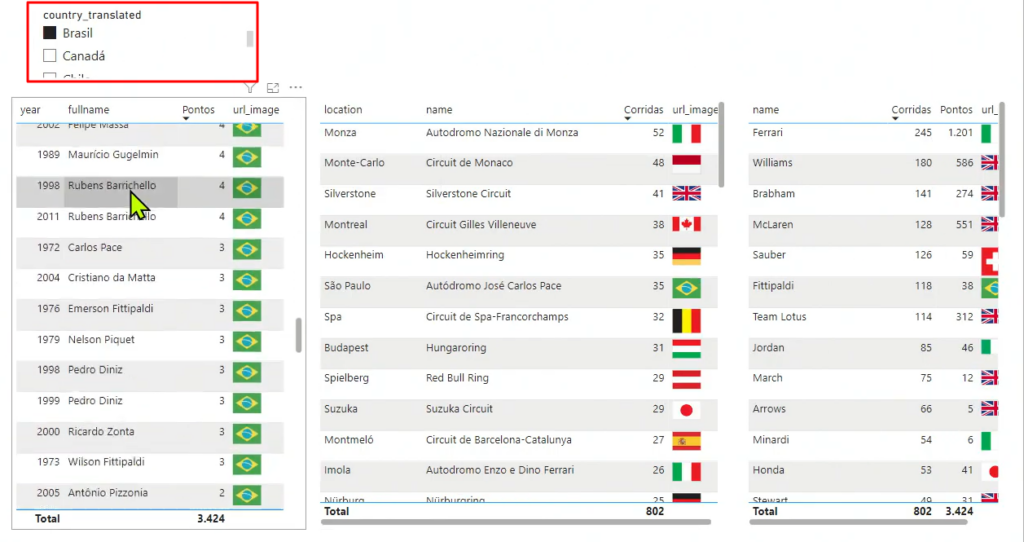
Task: Open the filter icon above the drivers table
Action: pos(251,88)
